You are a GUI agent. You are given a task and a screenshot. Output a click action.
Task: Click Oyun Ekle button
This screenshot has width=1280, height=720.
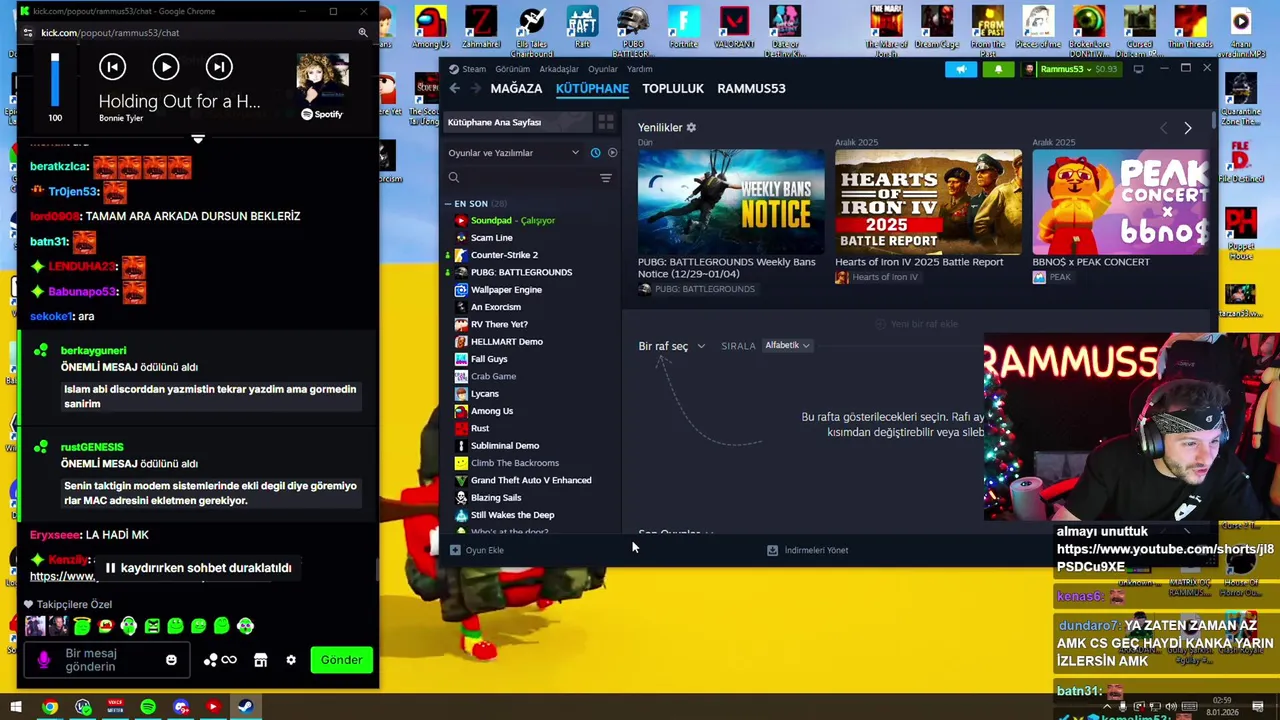click(x=477, y=550)
